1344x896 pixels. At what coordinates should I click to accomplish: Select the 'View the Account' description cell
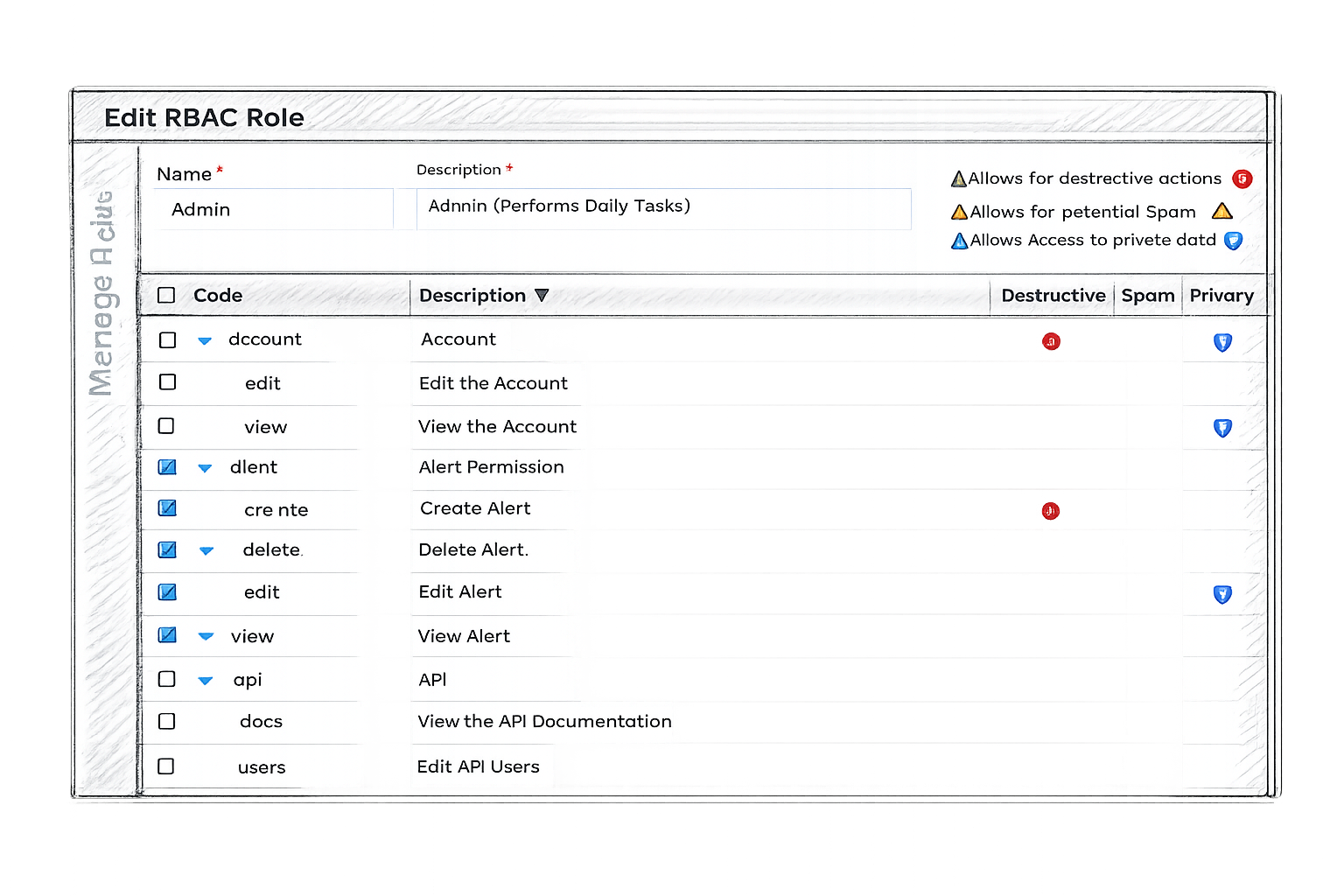coord(497,426)
